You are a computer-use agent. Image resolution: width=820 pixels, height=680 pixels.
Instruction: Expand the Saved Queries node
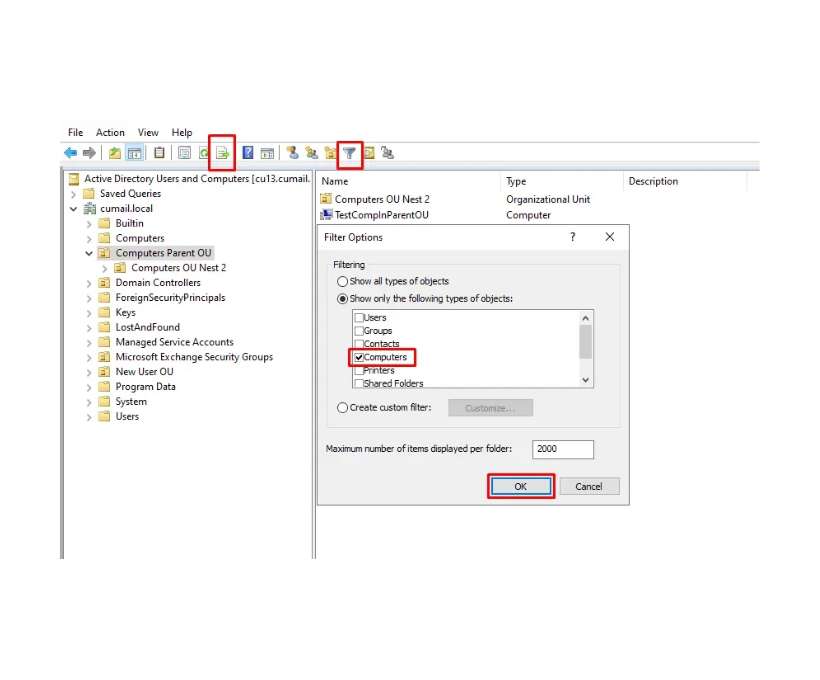[71, 193]
